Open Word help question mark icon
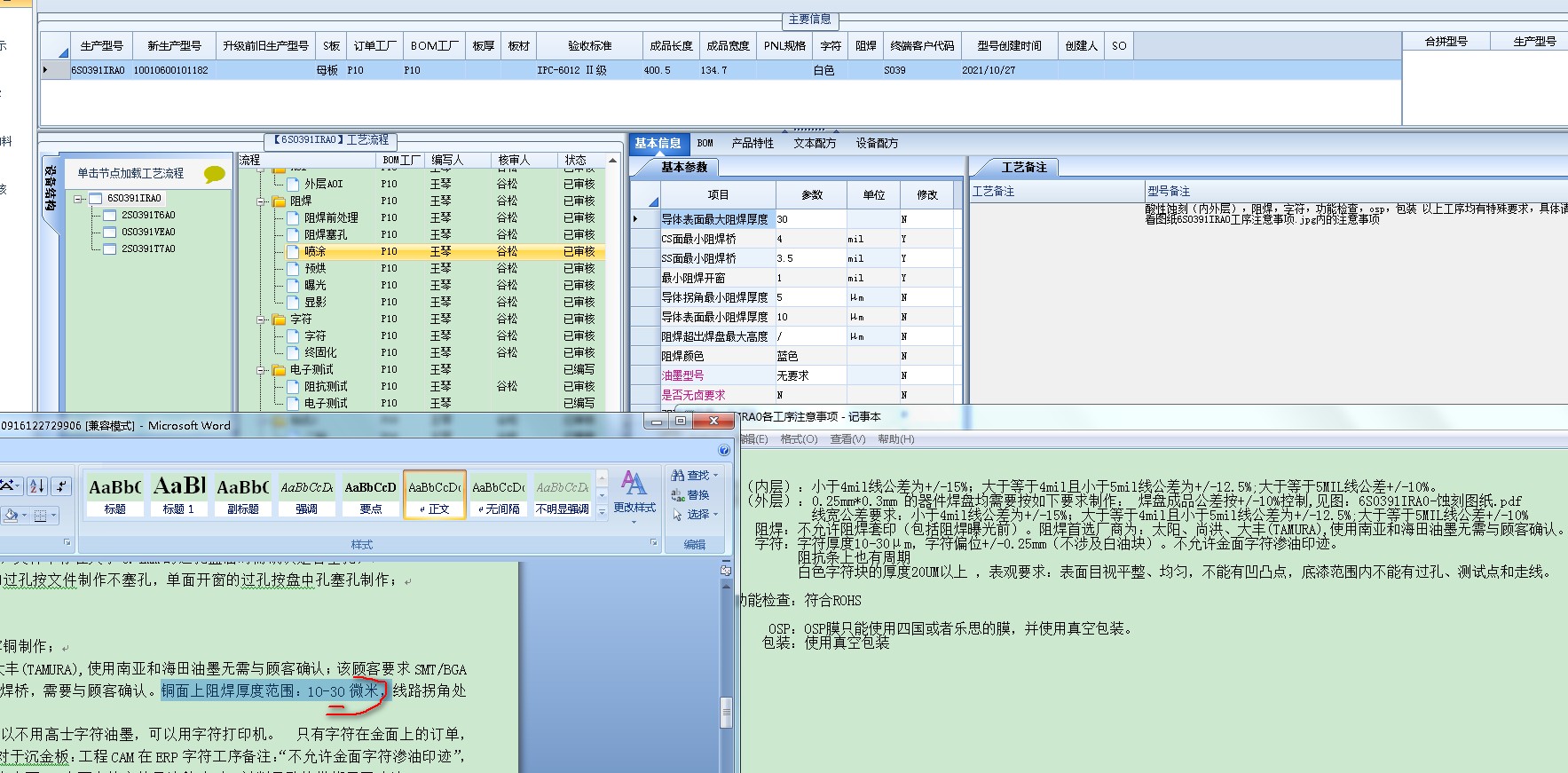The width and height of the screenshot is (1568, 773). coord(724,451)
